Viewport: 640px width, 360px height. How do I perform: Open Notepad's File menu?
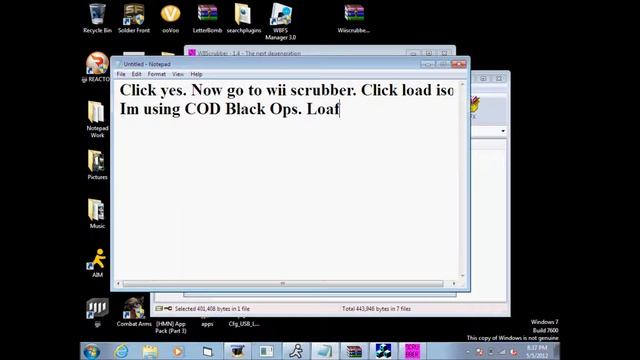click(x=121, y=74)
